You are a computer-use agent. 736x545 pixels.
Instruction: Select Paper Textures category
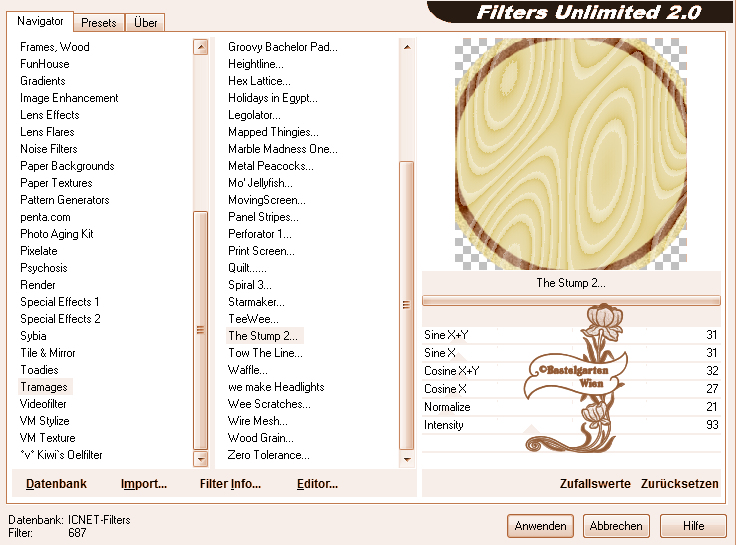(x=56, y=183)
